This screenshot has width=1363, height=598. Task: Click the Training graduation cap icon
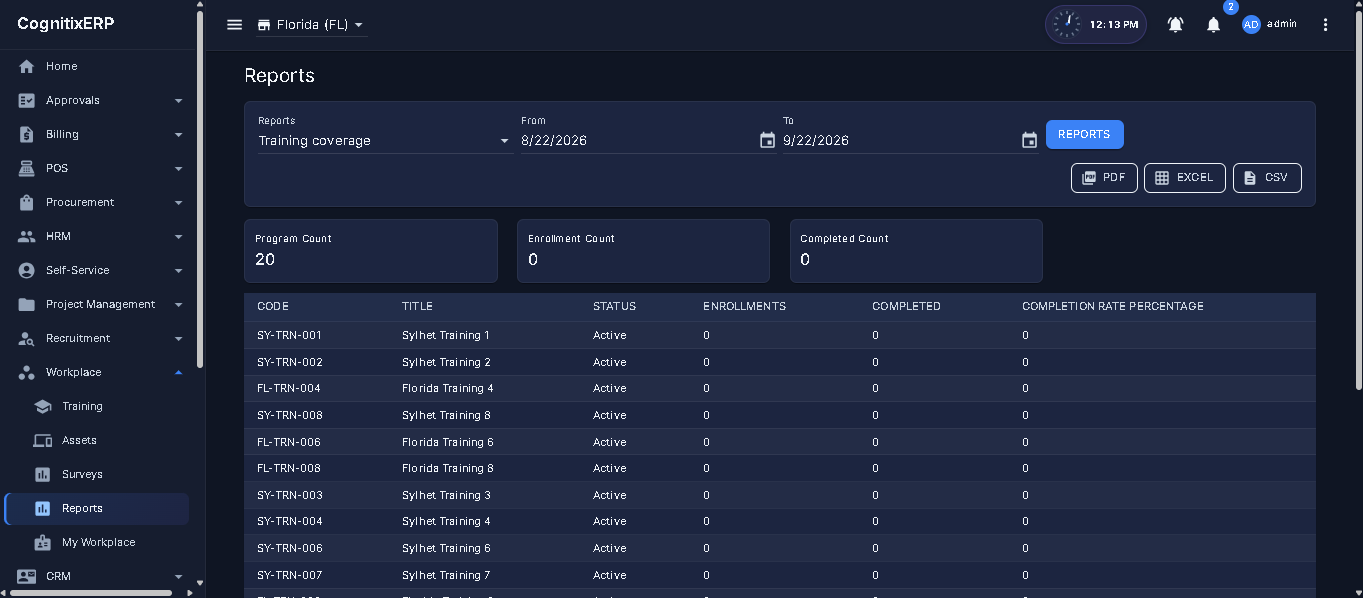[43, 406]
